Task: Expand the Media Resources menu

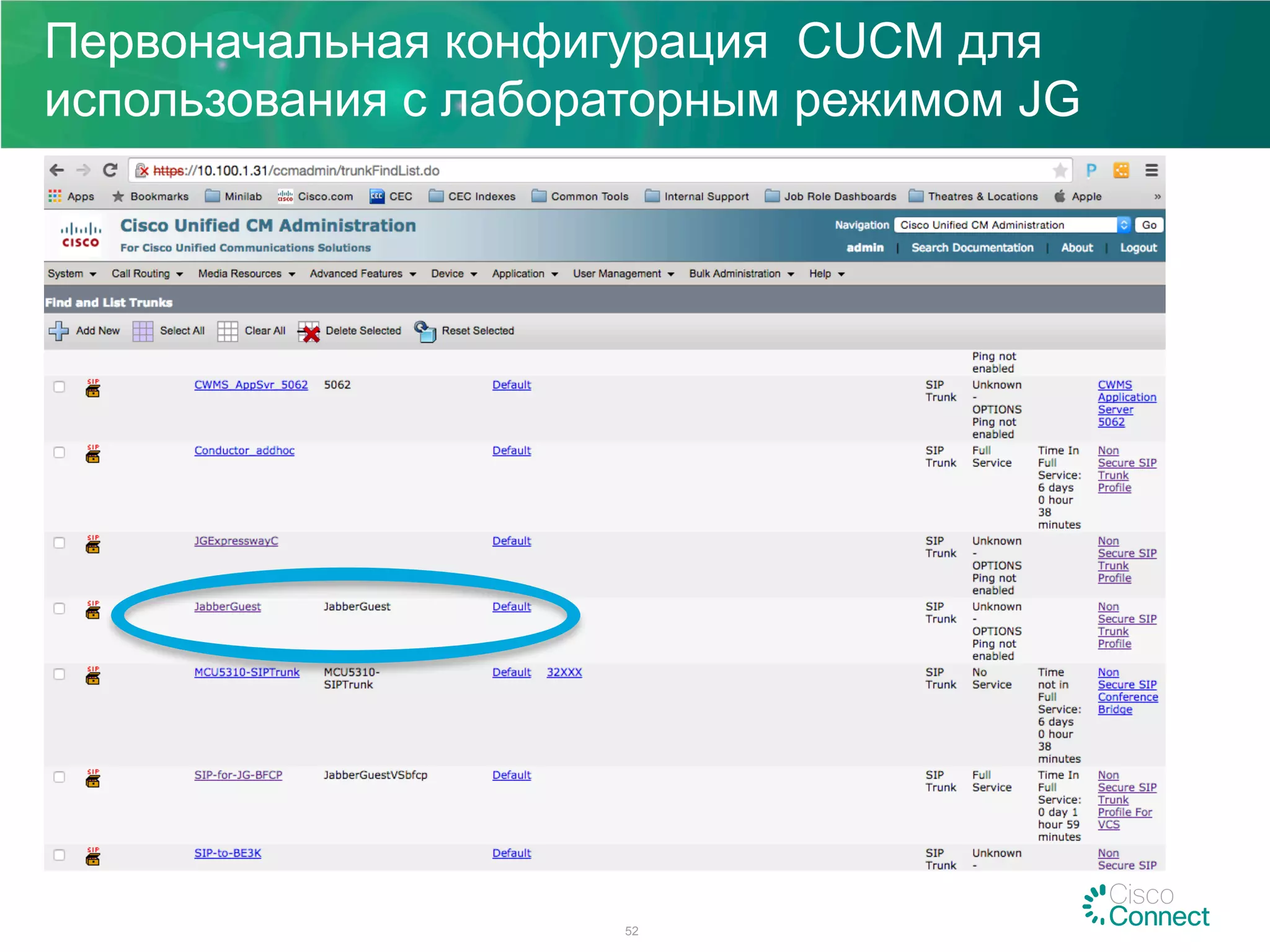Action: coord(246,274)
